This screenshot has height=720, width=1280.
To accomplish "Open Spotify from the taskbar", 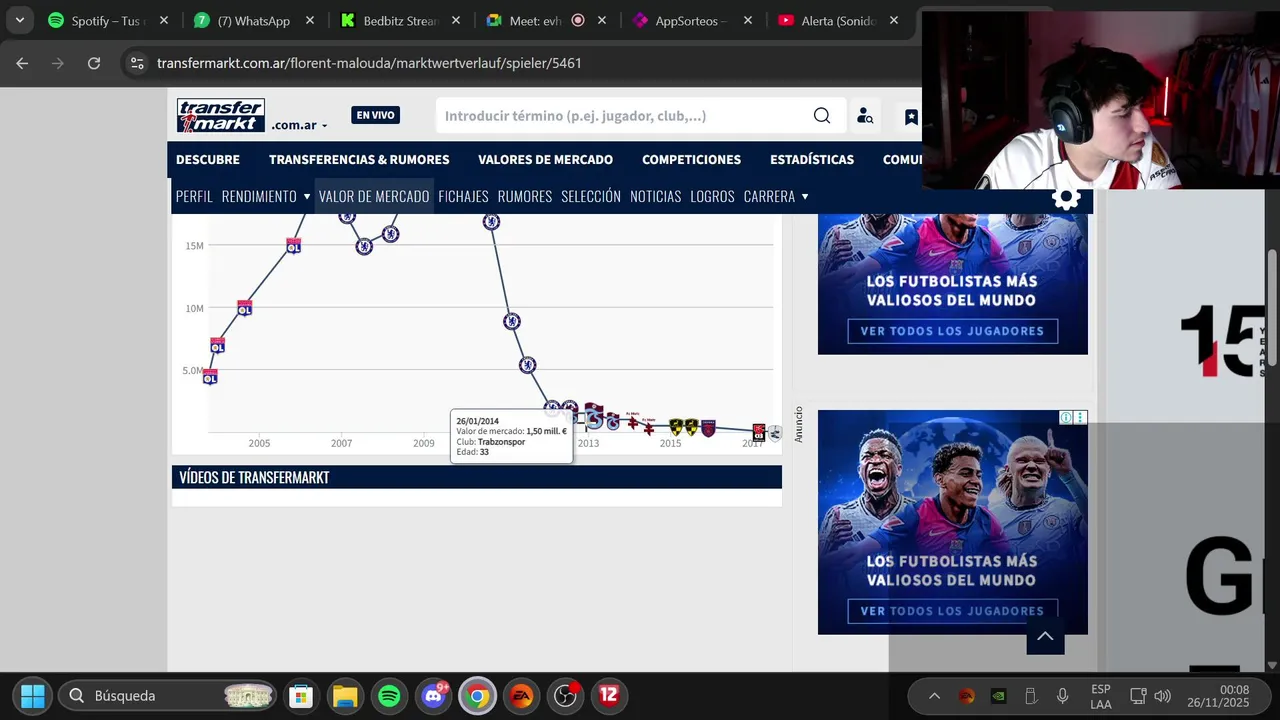I will click(389, 695).
